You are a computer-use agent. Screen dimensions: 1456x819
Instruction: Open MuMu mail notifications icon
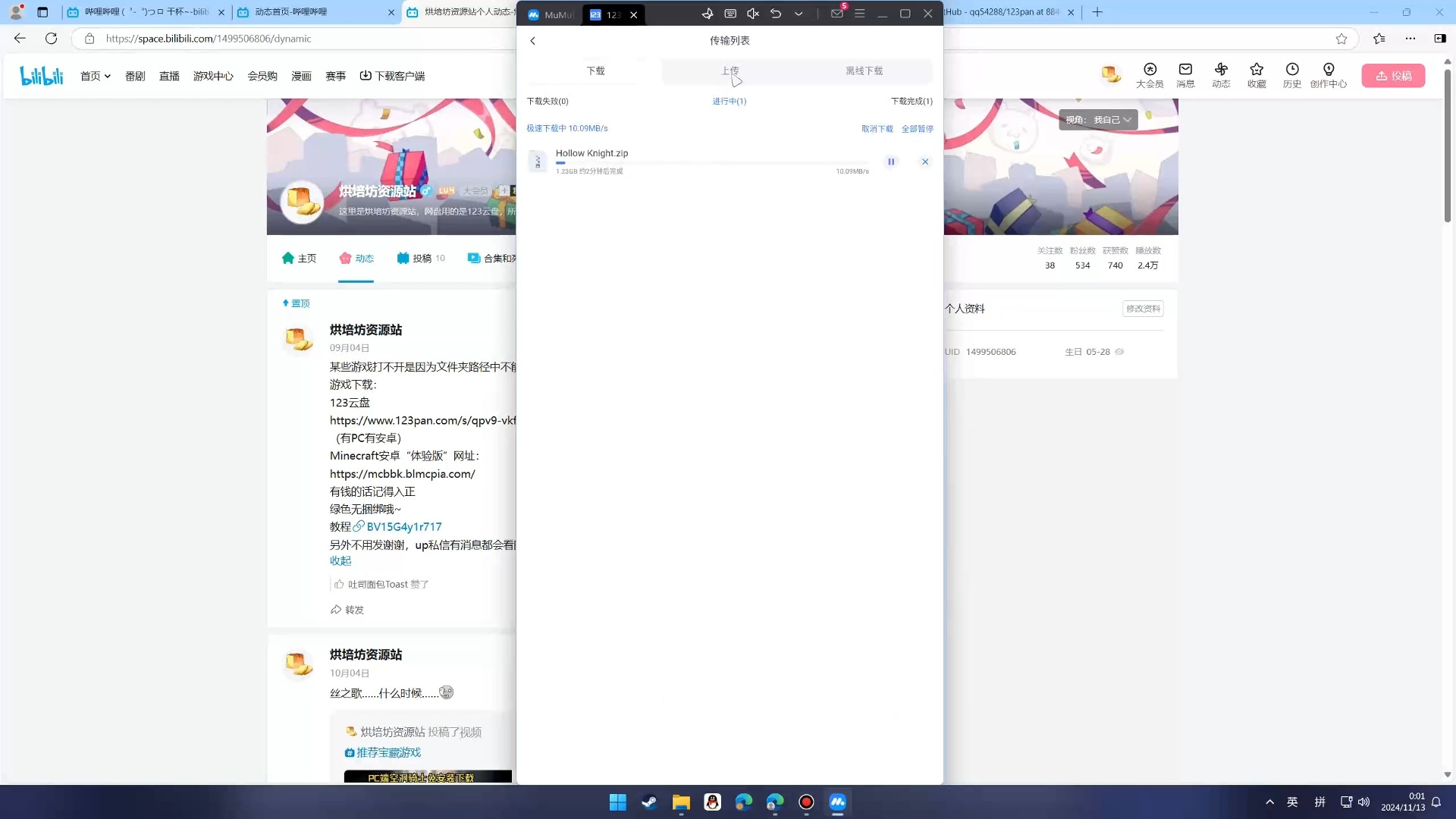pos(837,14)
